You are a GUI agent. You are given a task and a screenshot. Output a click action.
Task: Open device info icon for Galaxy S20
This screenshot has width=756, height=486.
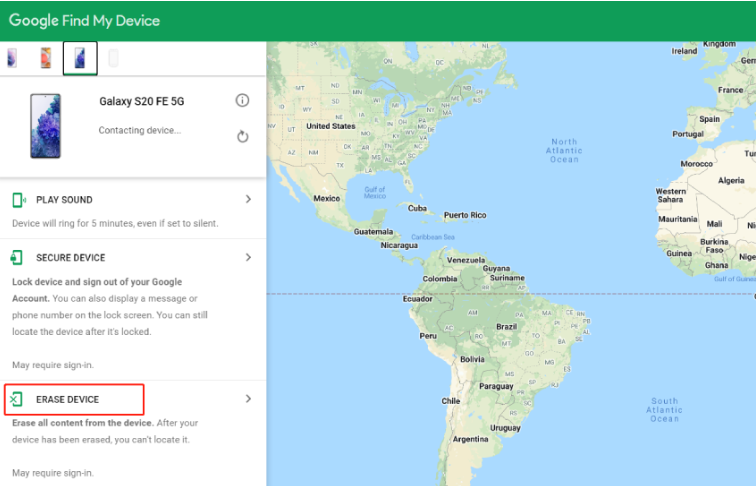coord(242,100)
